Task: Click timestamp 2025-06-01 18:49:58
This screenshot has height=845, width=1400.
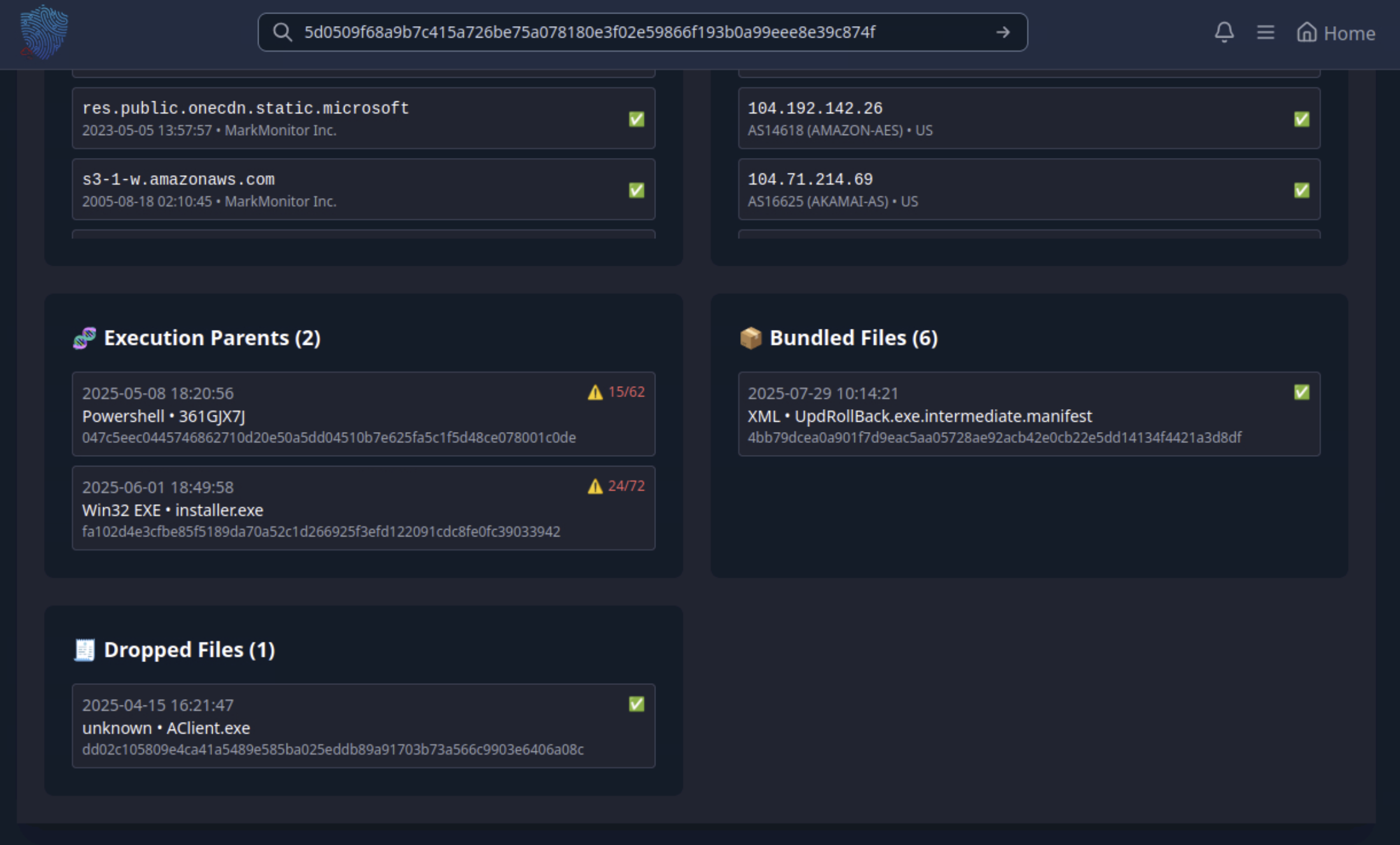Action: (158, 487)
